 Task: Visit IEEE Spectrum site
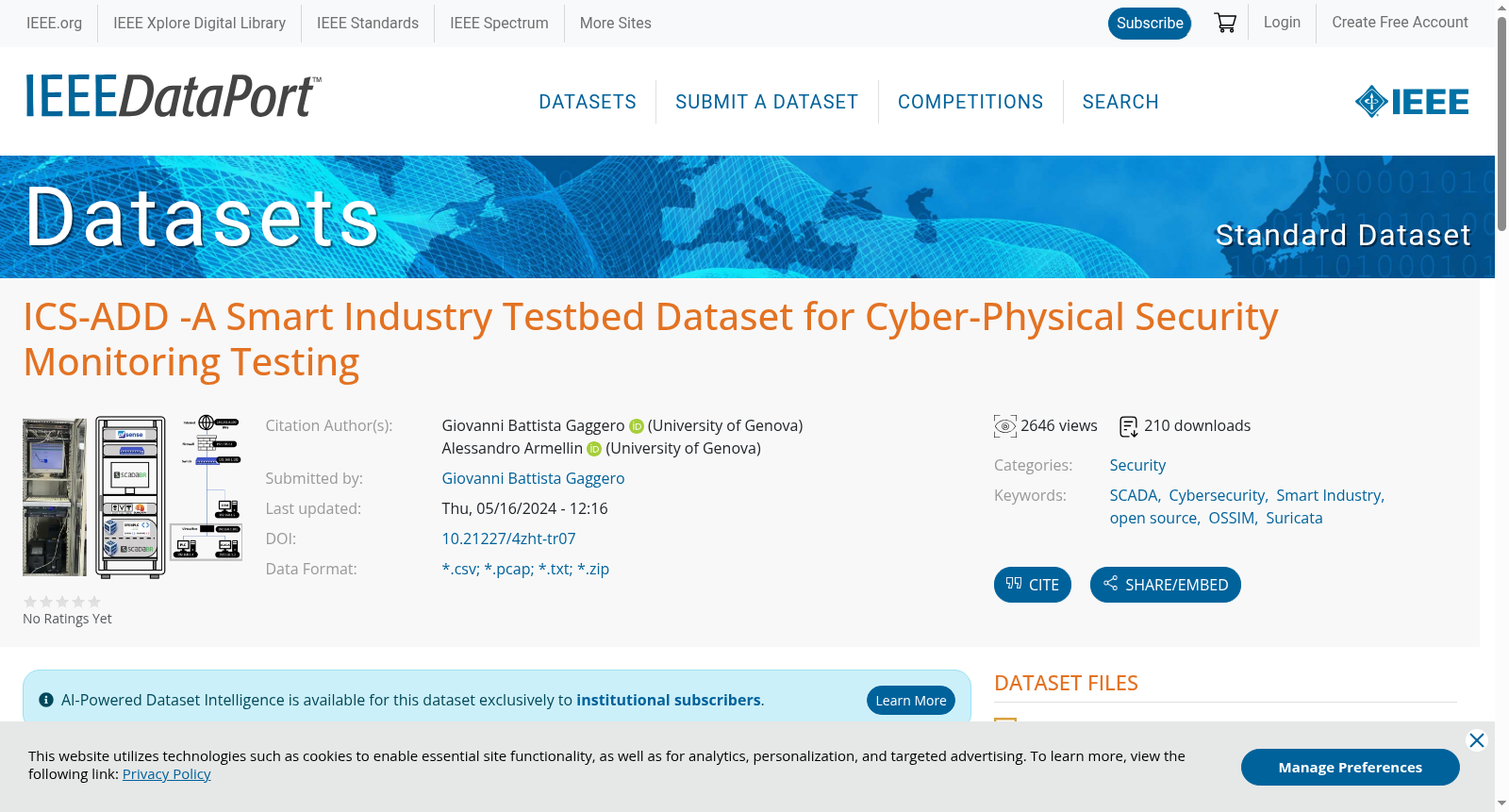[x=499, y=23]
